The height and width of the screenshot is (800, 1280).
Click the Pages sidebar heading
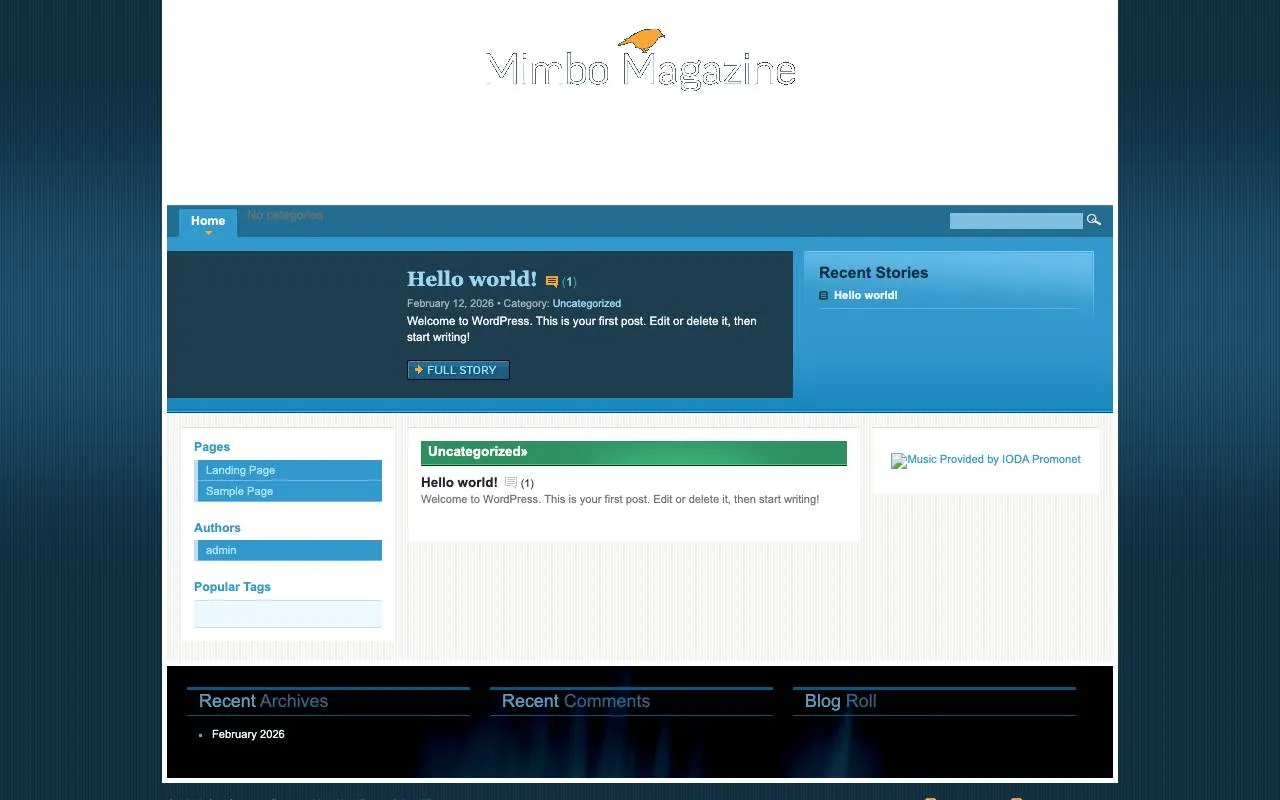pyautogui.click(x=212, y=447)
